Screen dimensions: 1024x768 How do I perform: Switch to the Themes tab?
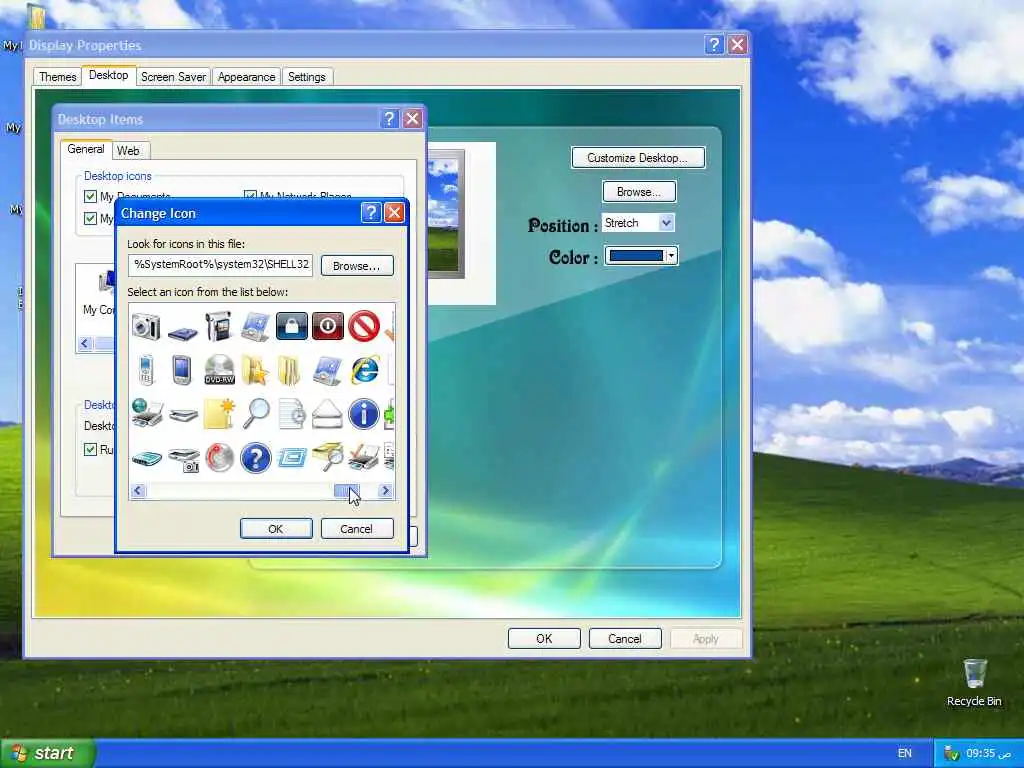click(x=57, y=77)
